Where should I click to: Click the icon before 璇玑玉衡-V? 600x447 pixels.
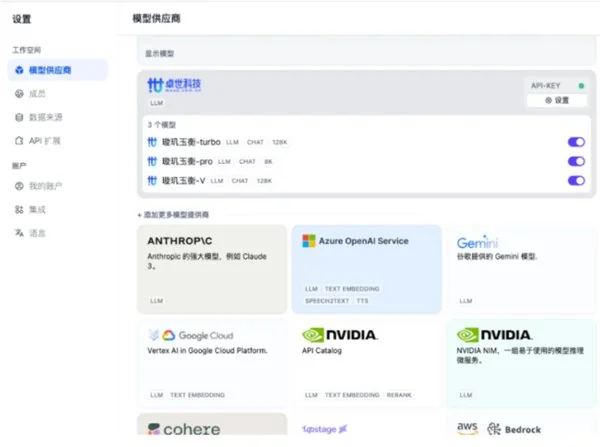point(152,180)
